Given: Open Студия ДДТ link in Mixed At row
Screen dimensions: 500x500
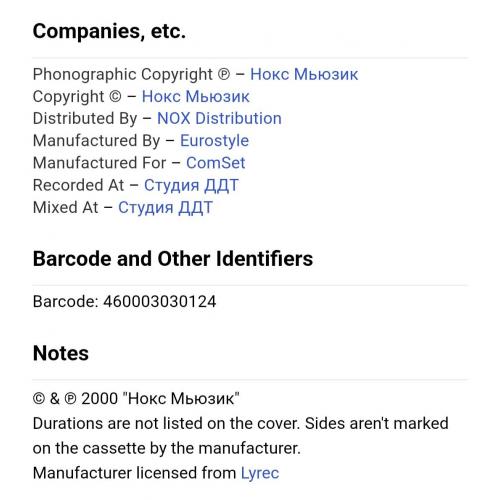Looking at the screenshot, I should (165, 208).
